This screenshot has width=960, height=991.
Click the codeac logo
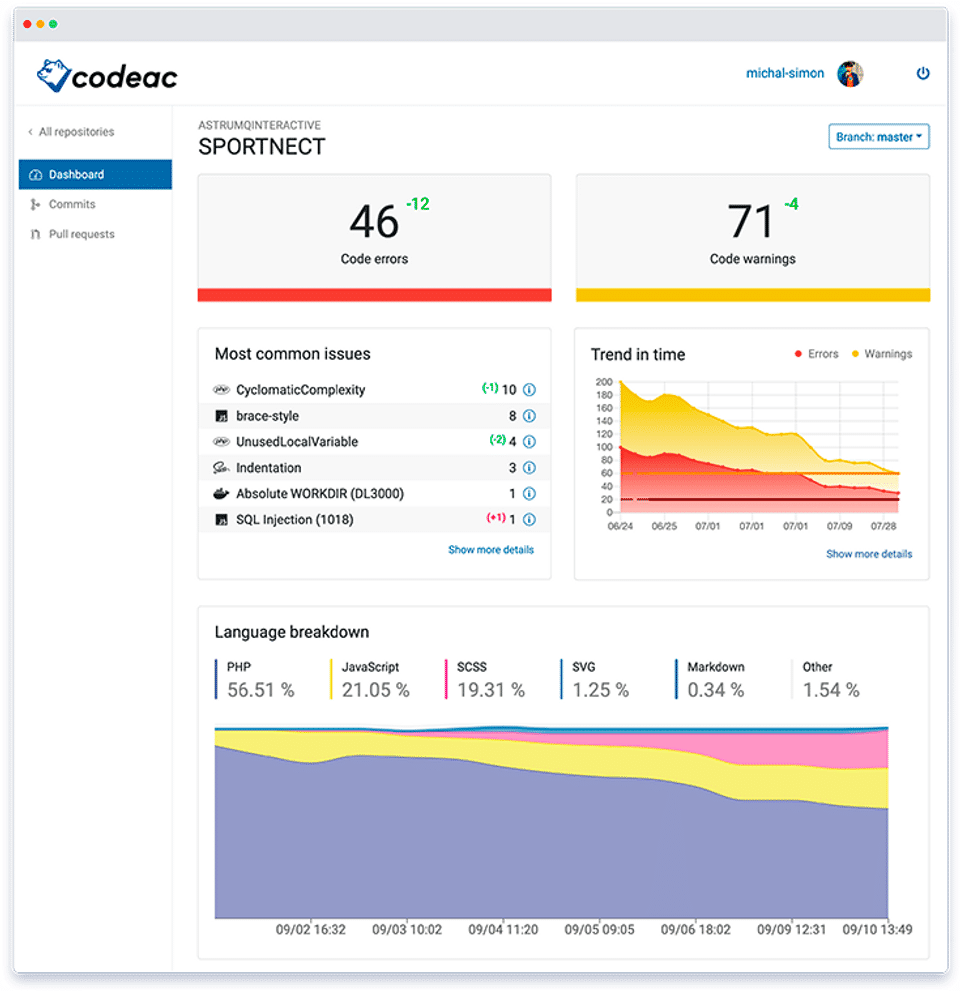[107, 76]
